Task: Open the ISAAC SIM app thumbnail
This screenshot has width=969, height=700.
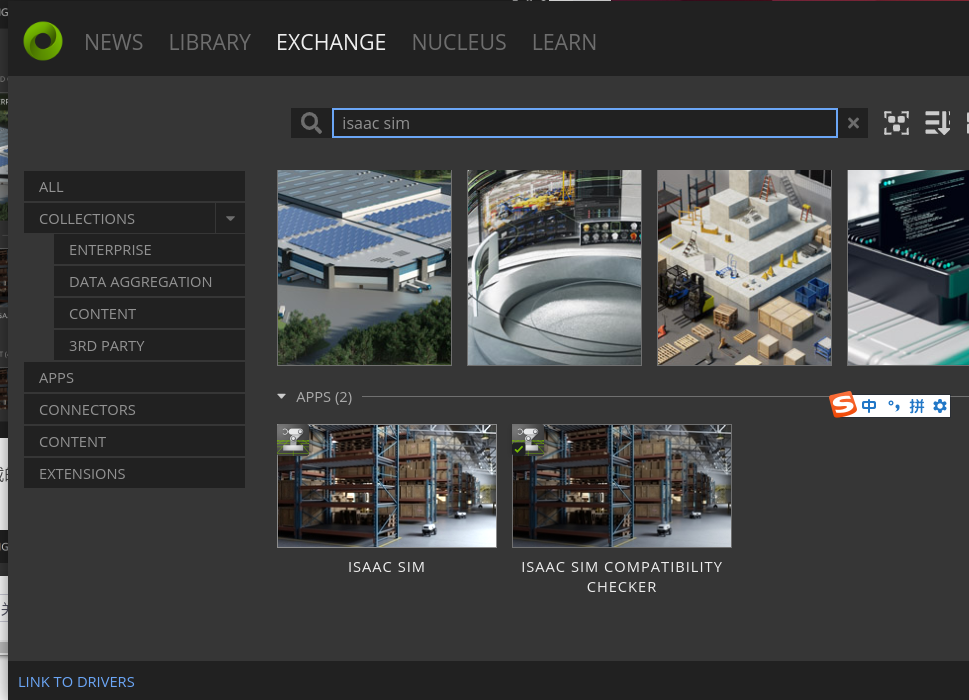Action: 387,486
